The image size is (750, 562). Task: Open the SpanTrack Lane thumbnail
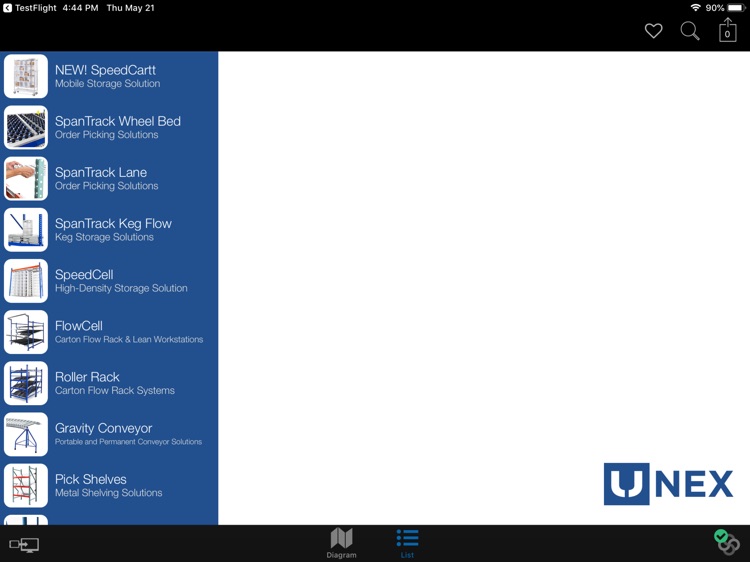pos(26,178)
